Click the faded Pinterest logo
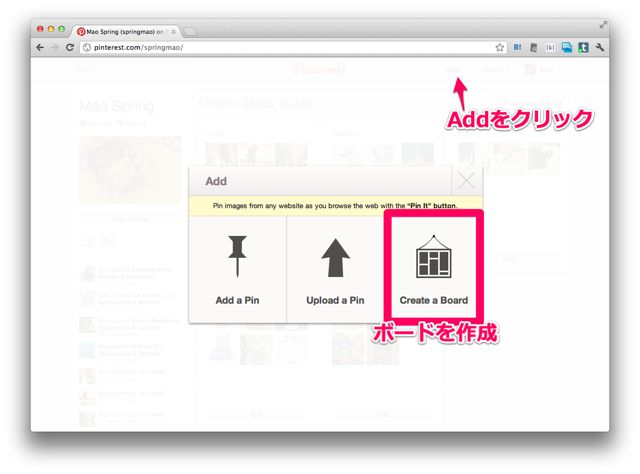Viewport: 640px width, 474px height. click(x=319, y=69)
